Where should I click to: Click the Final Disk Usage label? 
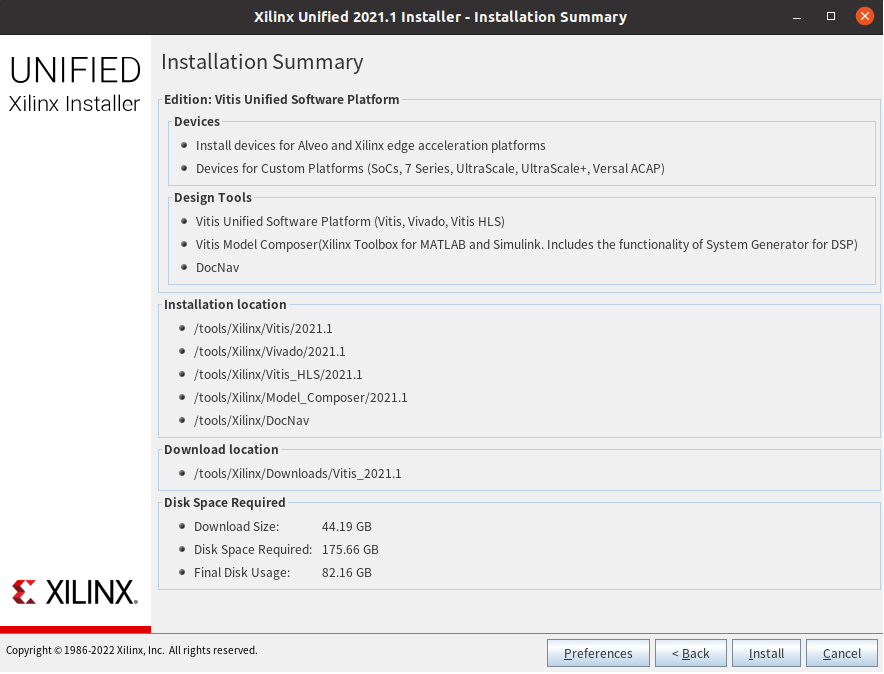click(242, 573)
